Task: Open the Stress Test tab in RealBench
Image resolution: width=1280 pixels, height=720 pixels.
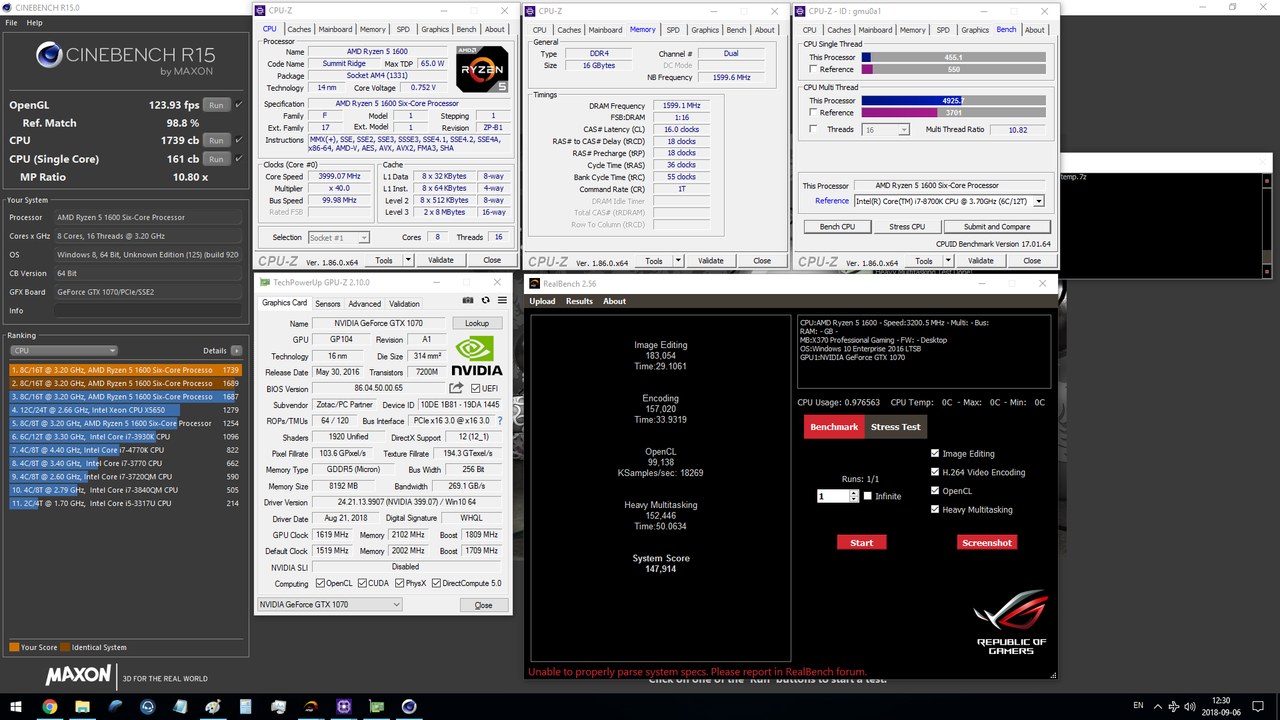Action: pyautogui.click(x=896, y=426)
